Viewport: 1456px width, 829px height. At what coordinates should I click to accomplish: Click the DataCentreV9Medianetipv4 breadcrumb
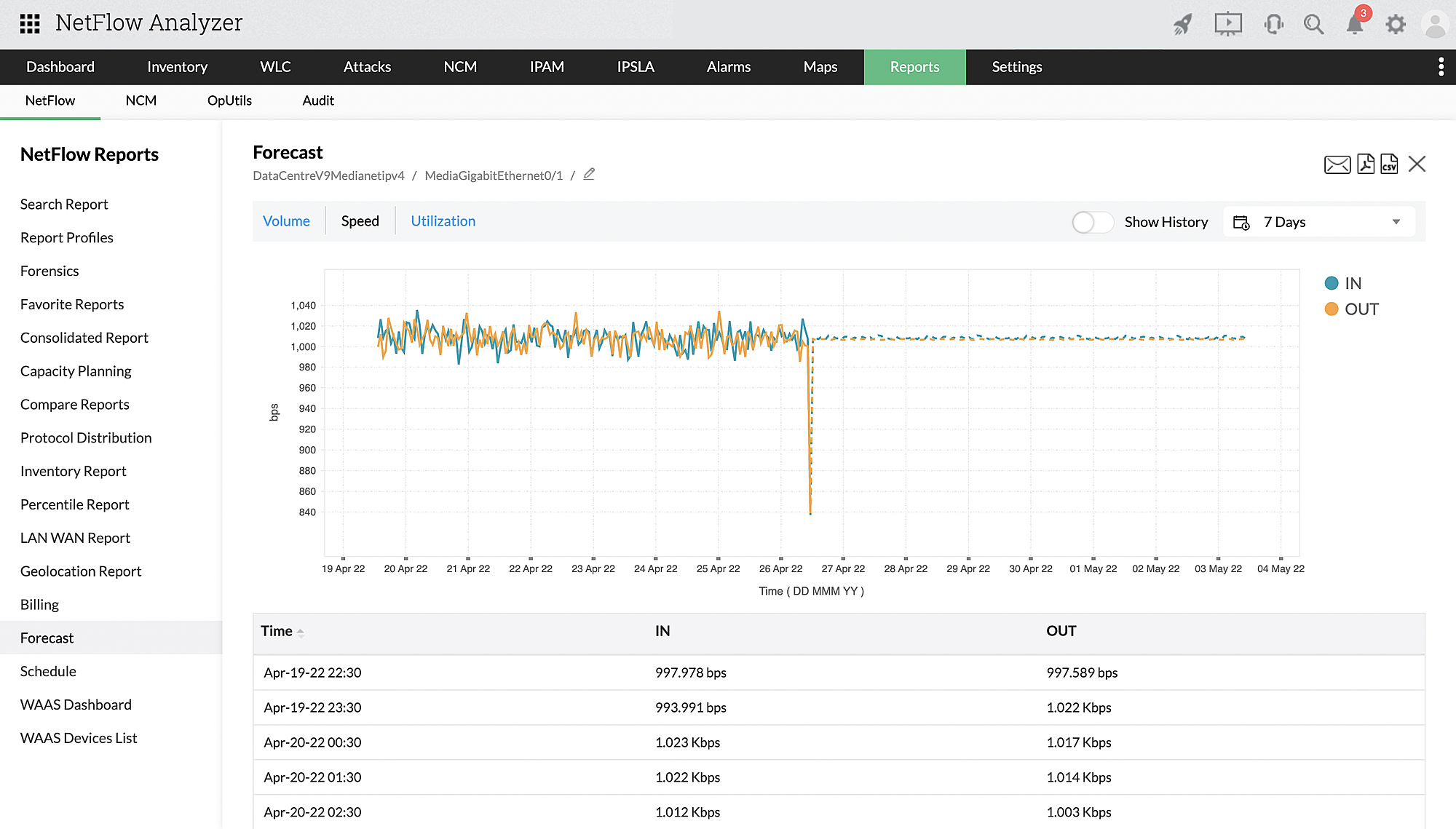[x=328, y=175]
